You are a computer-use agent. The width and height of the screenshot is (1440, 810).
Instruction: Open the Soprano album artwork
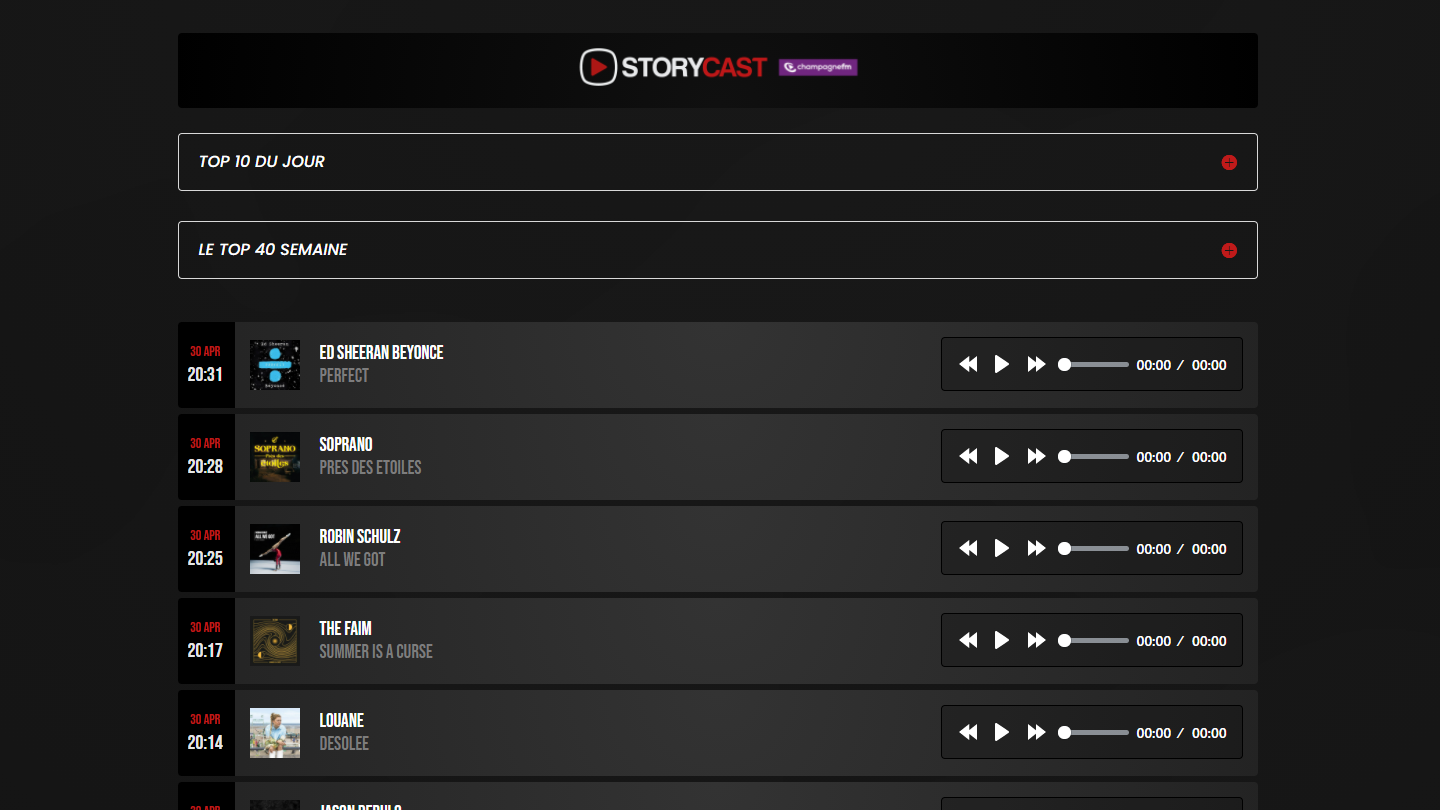[275, 457]
